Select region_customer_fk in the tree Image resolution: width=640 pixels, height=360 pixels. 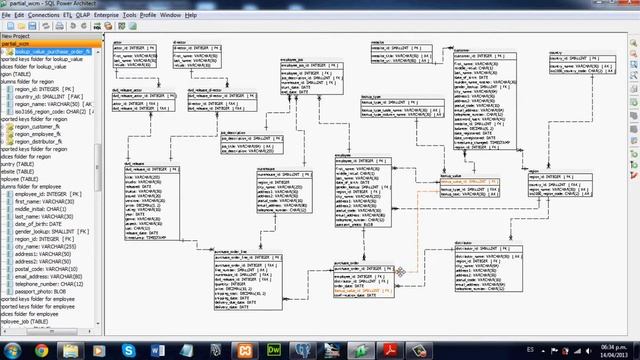pos(38,127)
